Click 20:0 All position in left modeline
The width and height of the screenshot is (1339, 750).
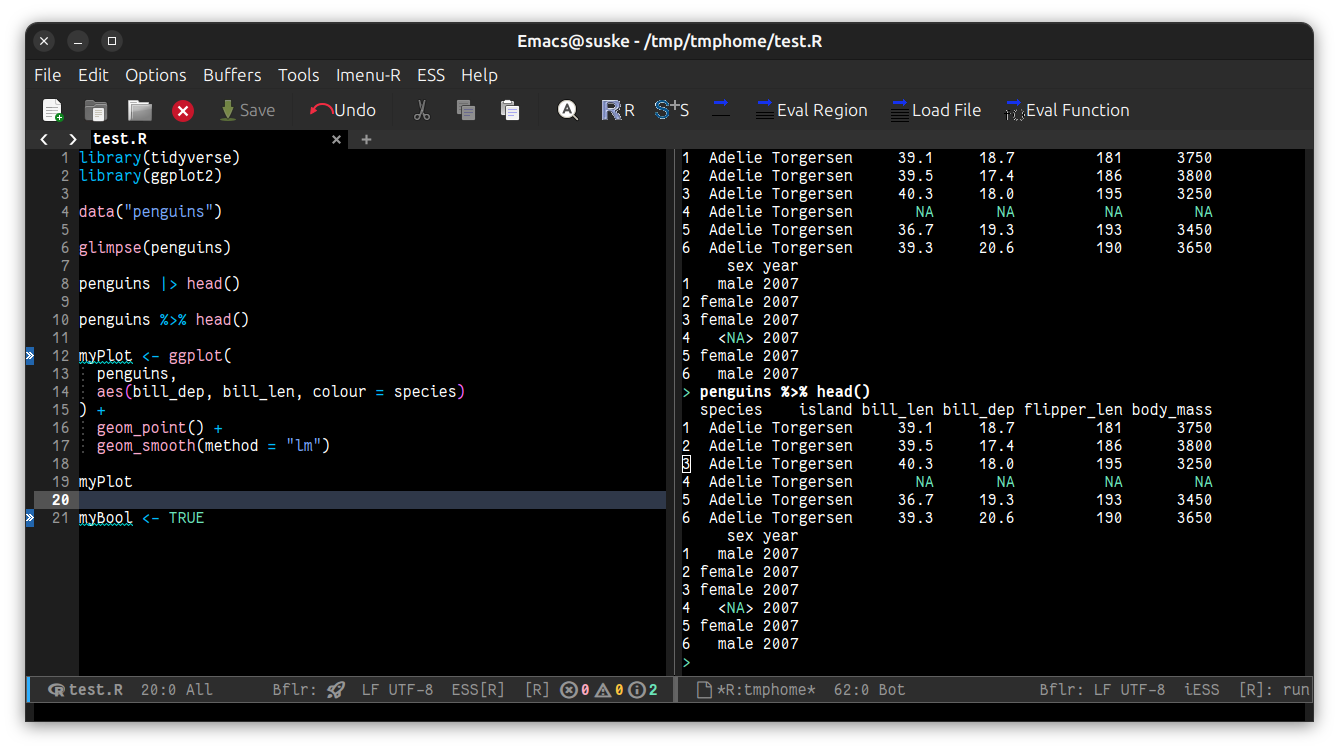(177, 690)
